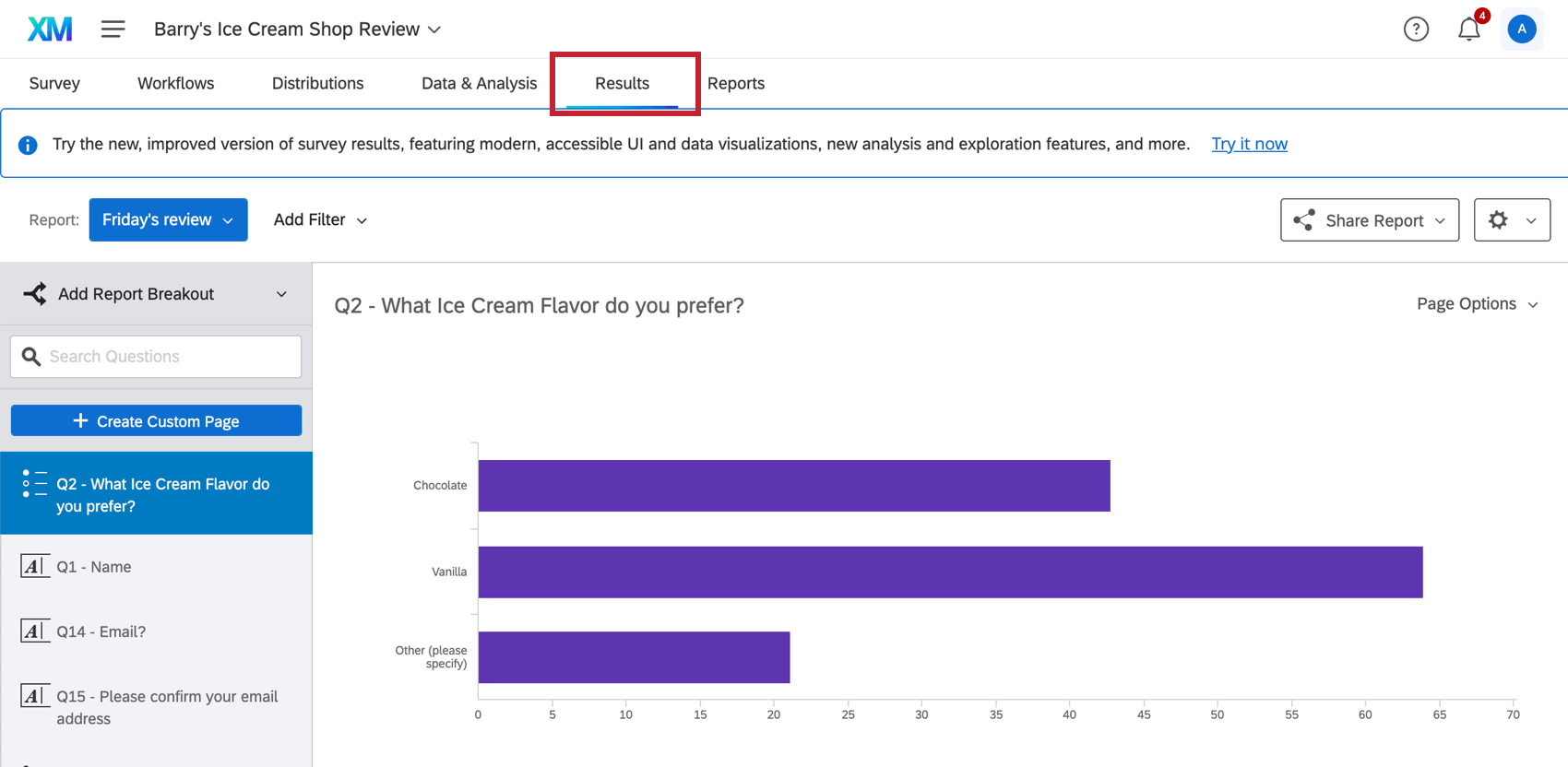Click the XM logo

pos(50,29)
